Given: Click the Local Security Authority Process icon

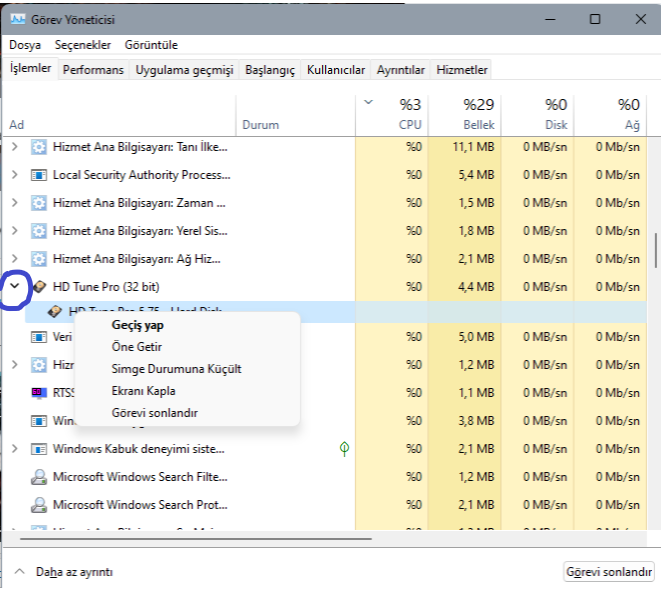Looking at the screenshot, I should click(39, 175).
